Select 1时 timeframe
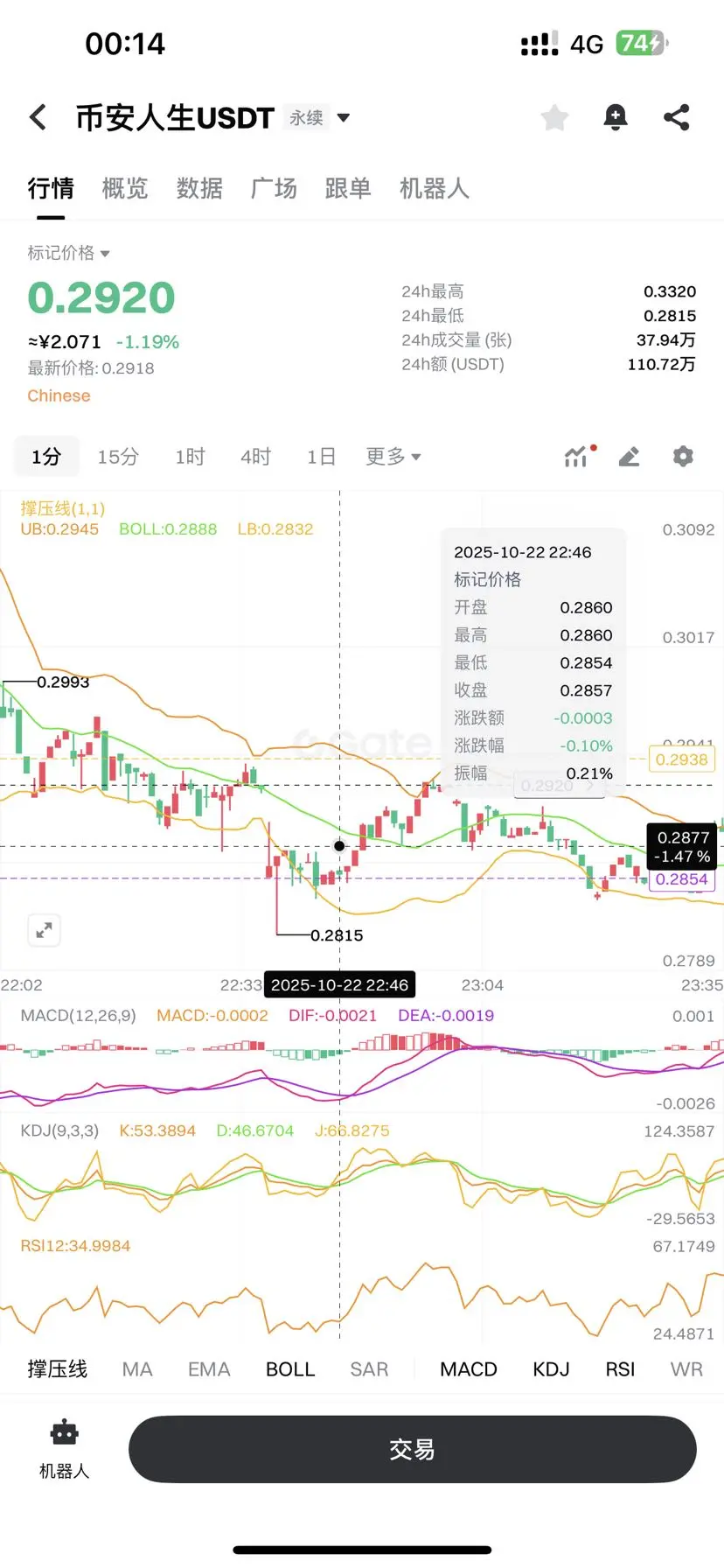Image resolution: width=724 pixels, height=1568 pixels. pyautogui.click(x=190, y=457)
